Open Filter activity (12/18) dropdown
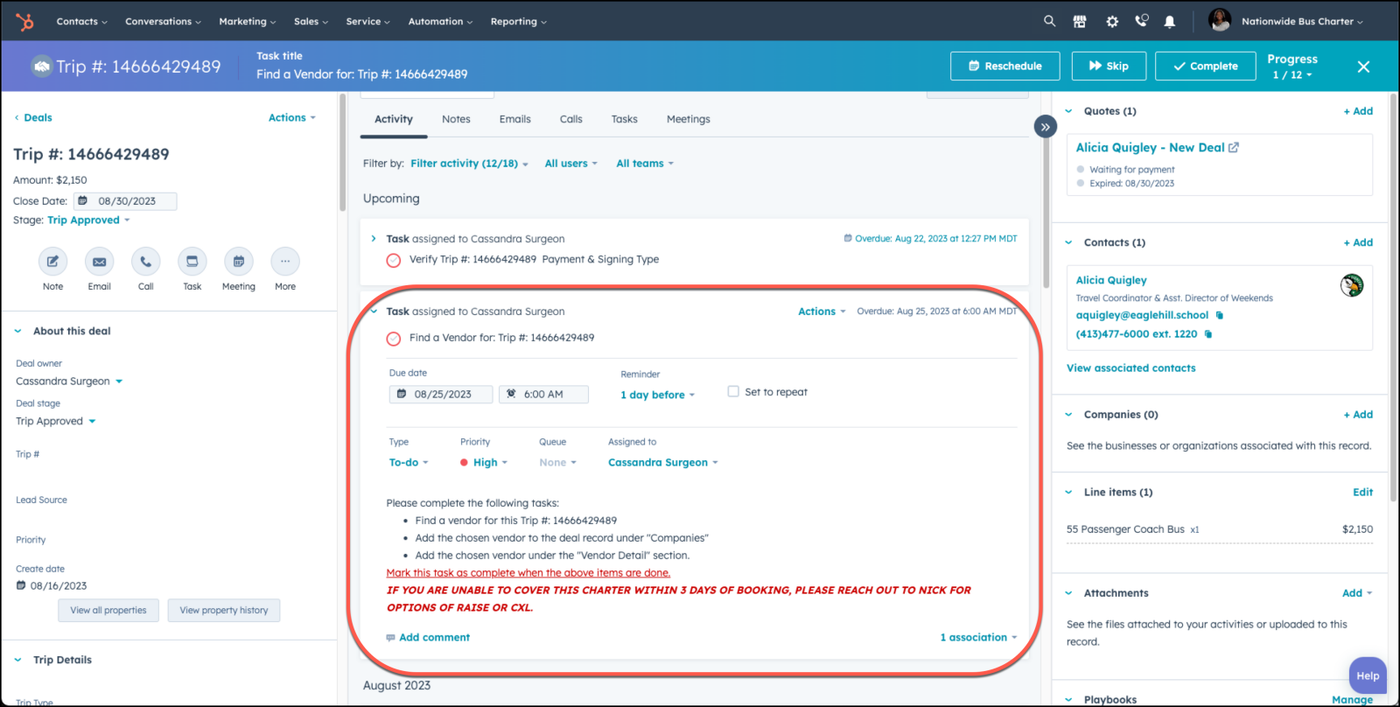Viewport: 1400px width, 707px height. pyautogui.click(x=469, y=163)
